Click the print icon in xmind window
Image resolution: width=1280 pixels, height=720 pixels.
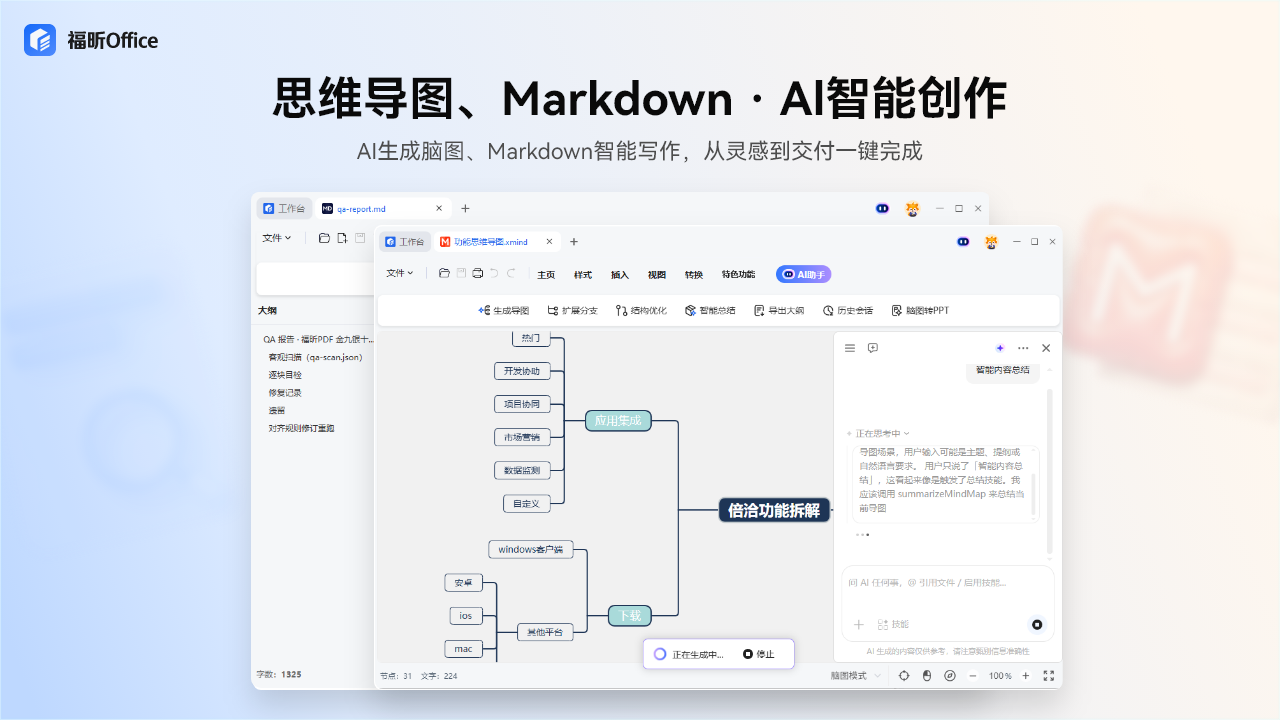(478, 273)
